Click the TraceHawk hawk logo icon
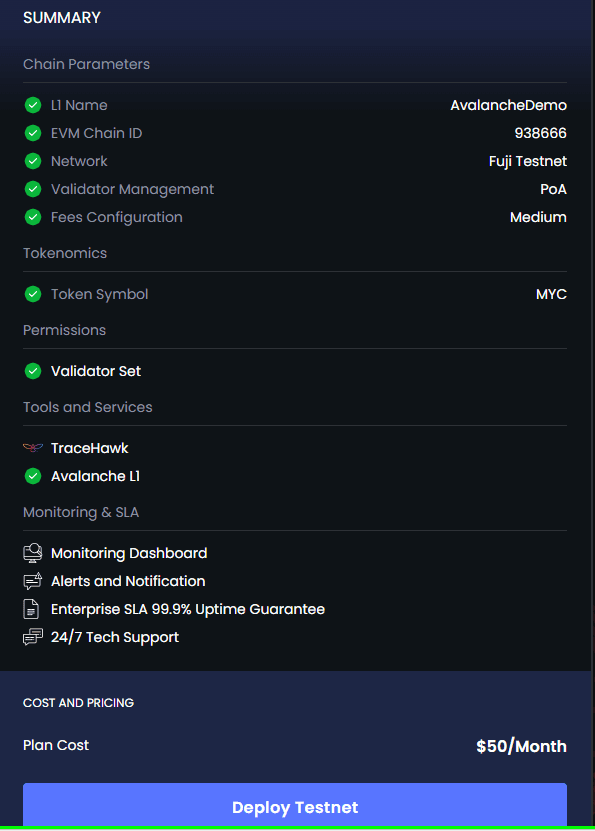The image size is (595, 831). [33, 448]
